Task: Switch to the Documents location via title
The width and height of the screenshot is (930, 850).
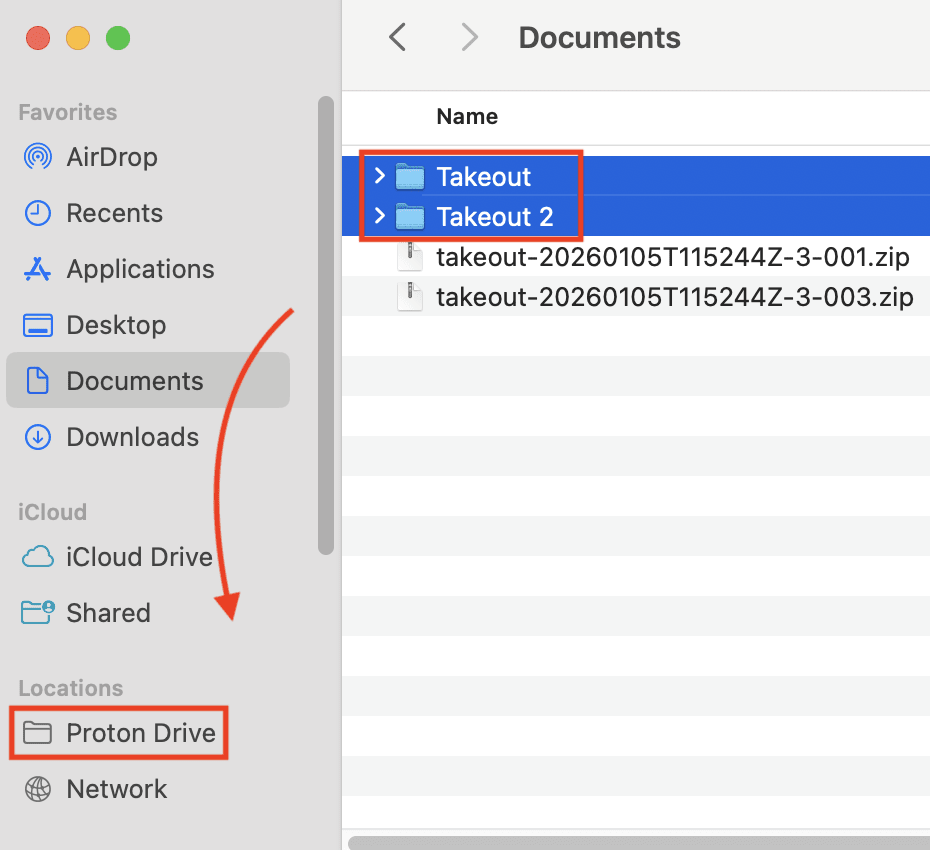Action: [599, 38]
